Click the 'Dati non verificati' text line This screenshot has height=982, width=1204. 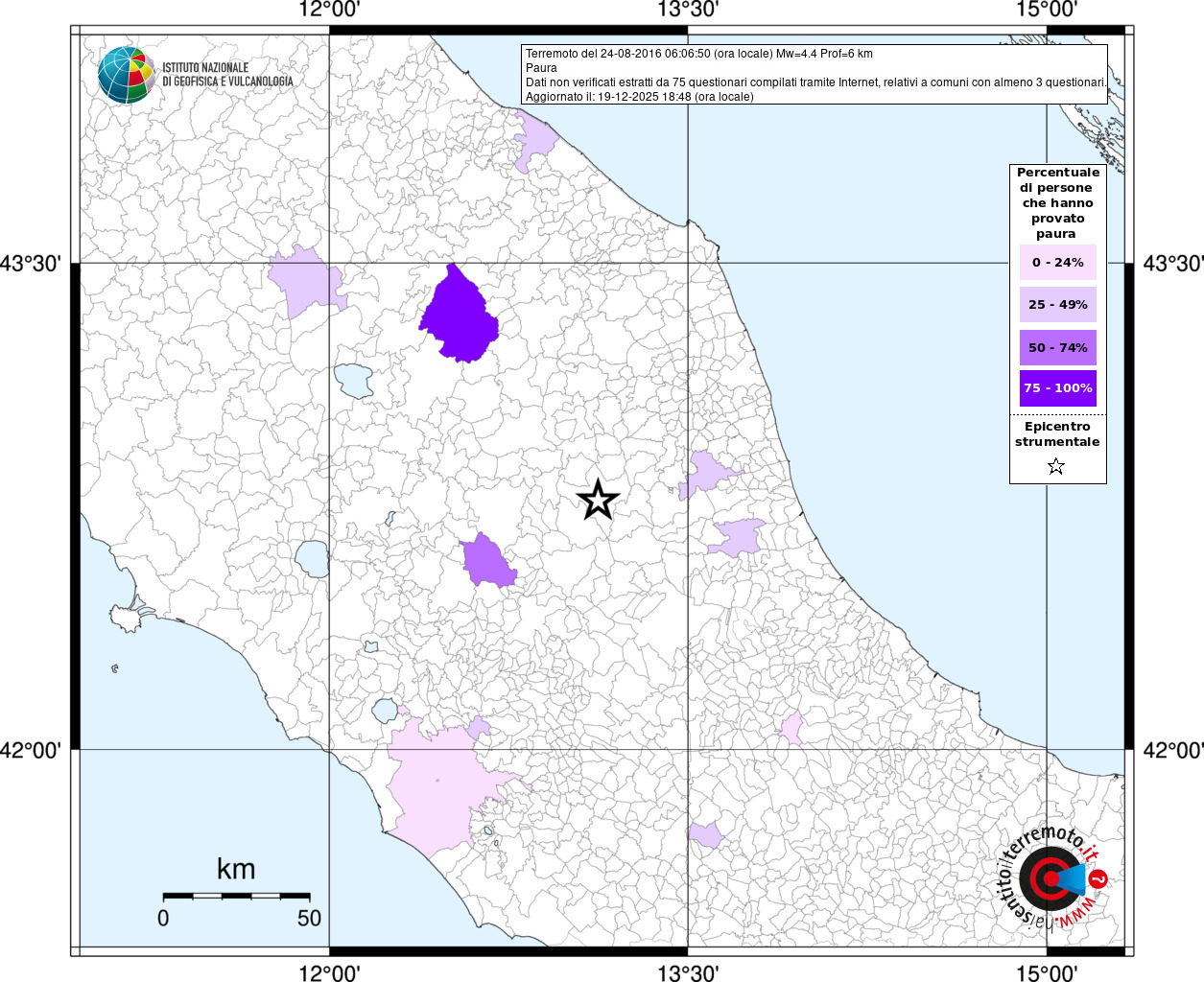point(815,82)
